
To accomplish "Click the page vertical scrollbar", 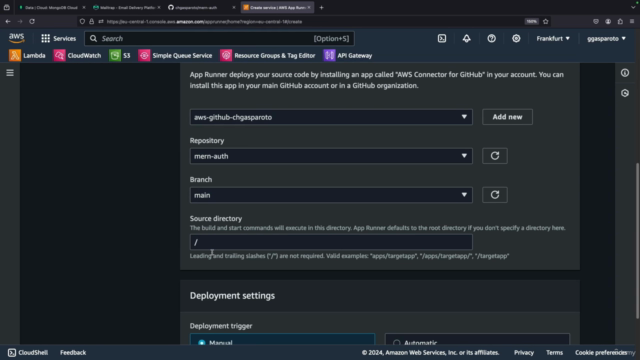I will click(x=637, y=241).
